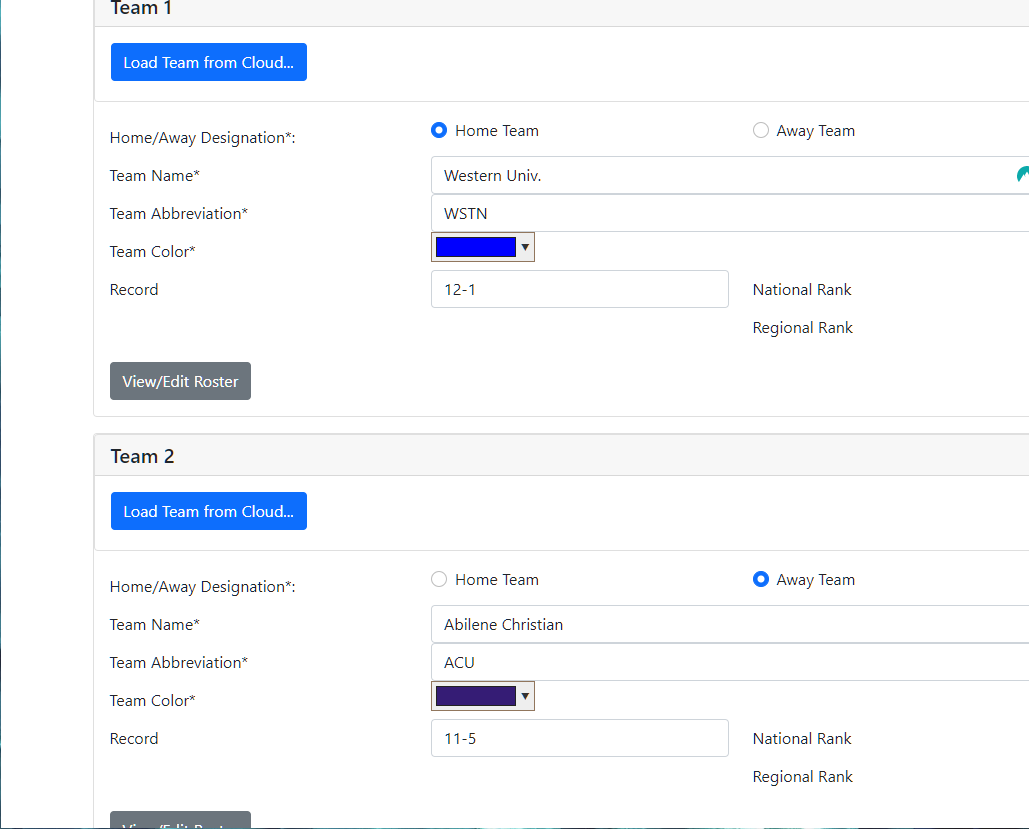Click the Team 2 panel header

560,456
